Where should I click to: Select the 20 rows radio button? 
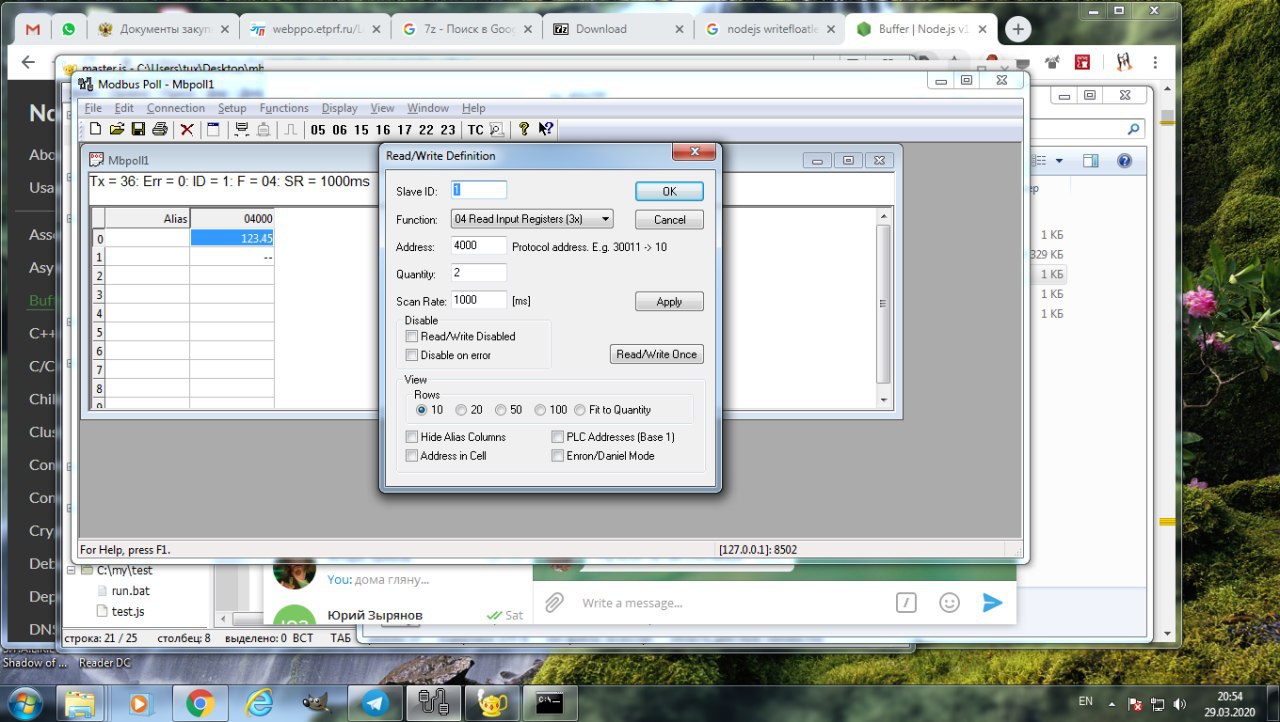[x=461, y=410]
